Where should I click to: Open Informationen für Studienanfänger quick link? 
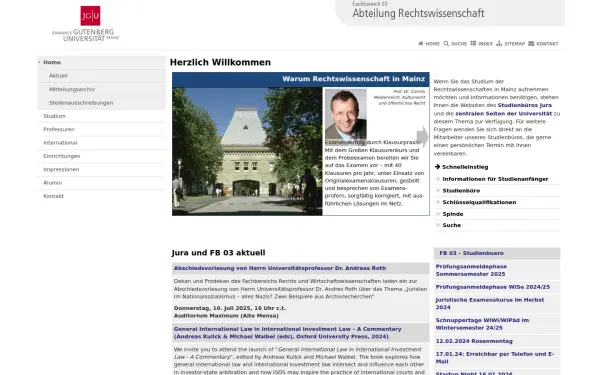pyautogui.click(x=495, y=179)
